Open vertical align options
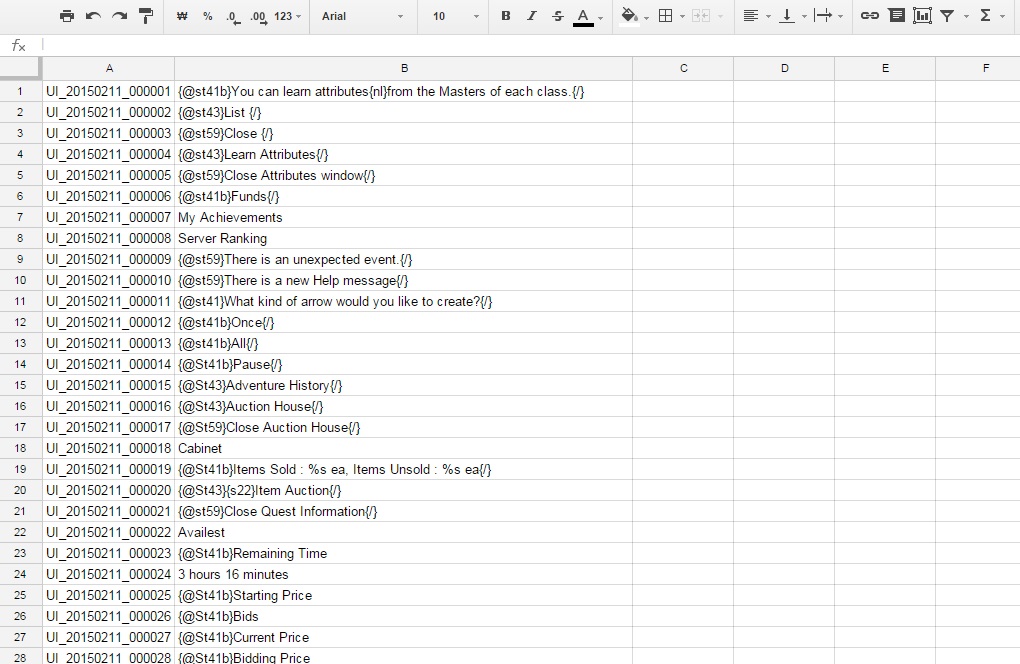This screenshot has height=664, width=1020. pos(787,16)
